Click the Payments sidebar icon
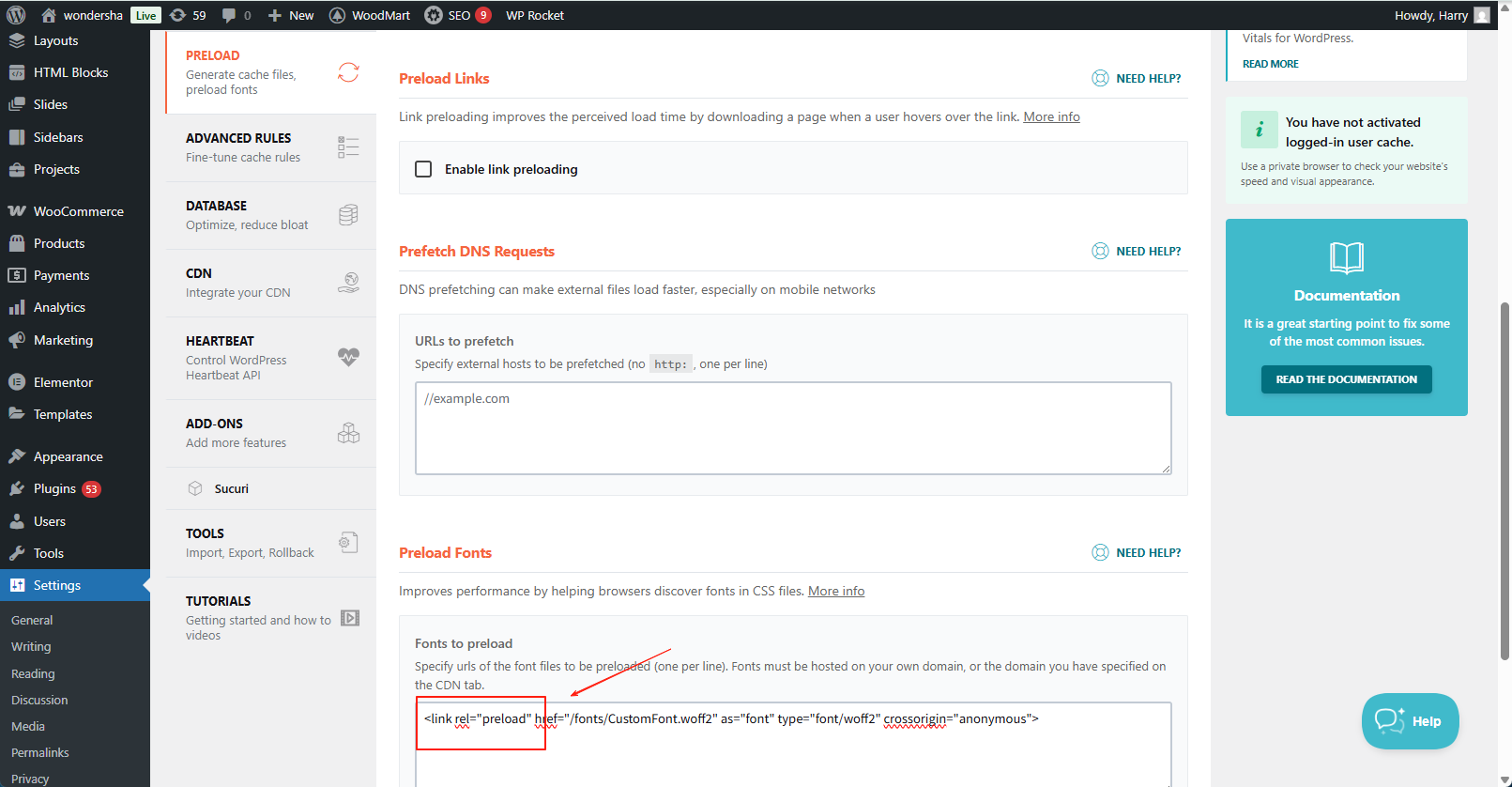Viewport: 1512px width, 787px height. point(17,275)
